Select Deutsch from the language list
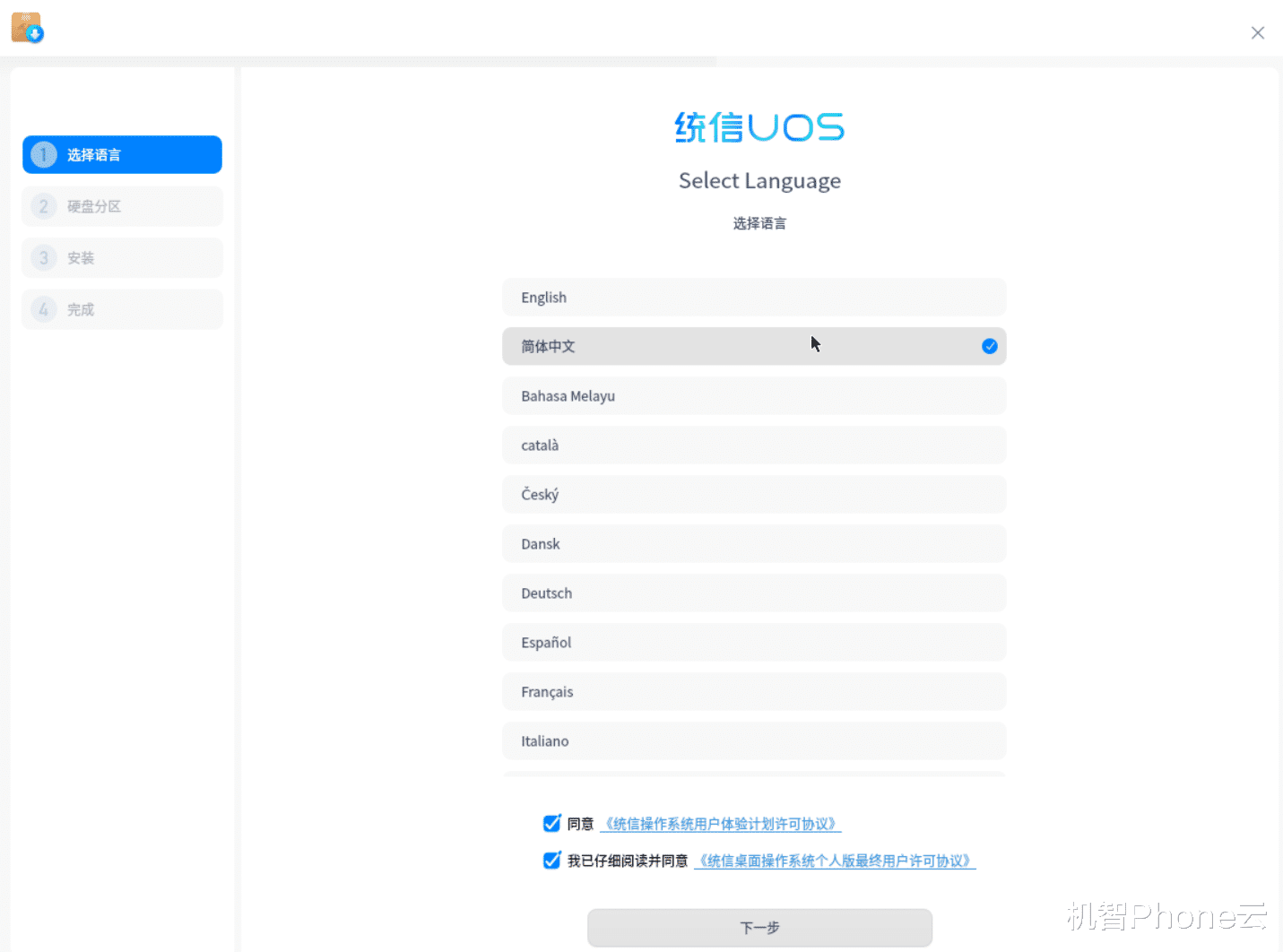Viewport: 1283px width, 952px height. [754, 593]
